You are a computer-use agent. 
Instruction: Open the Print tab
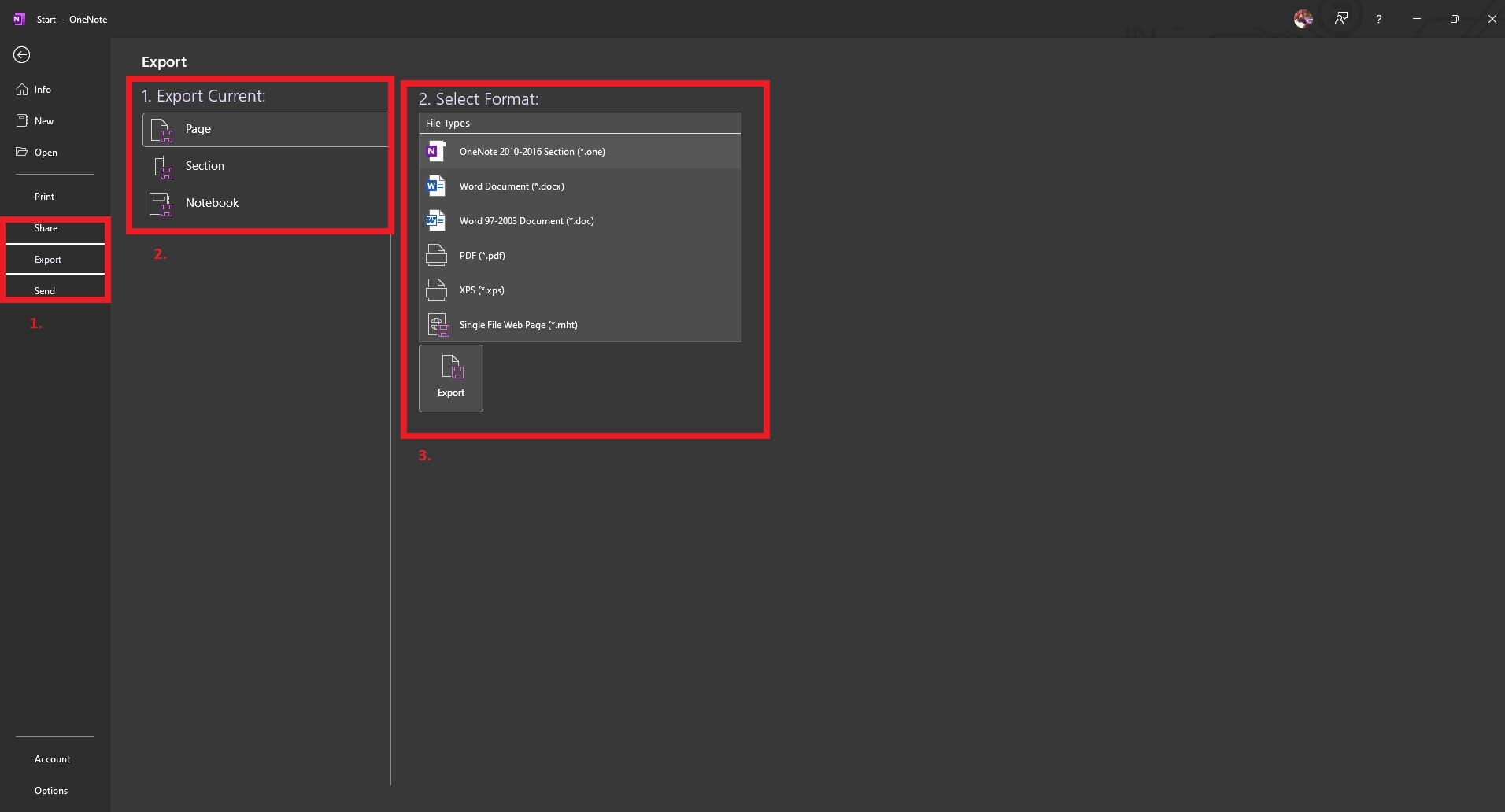(x=55, y=197)
